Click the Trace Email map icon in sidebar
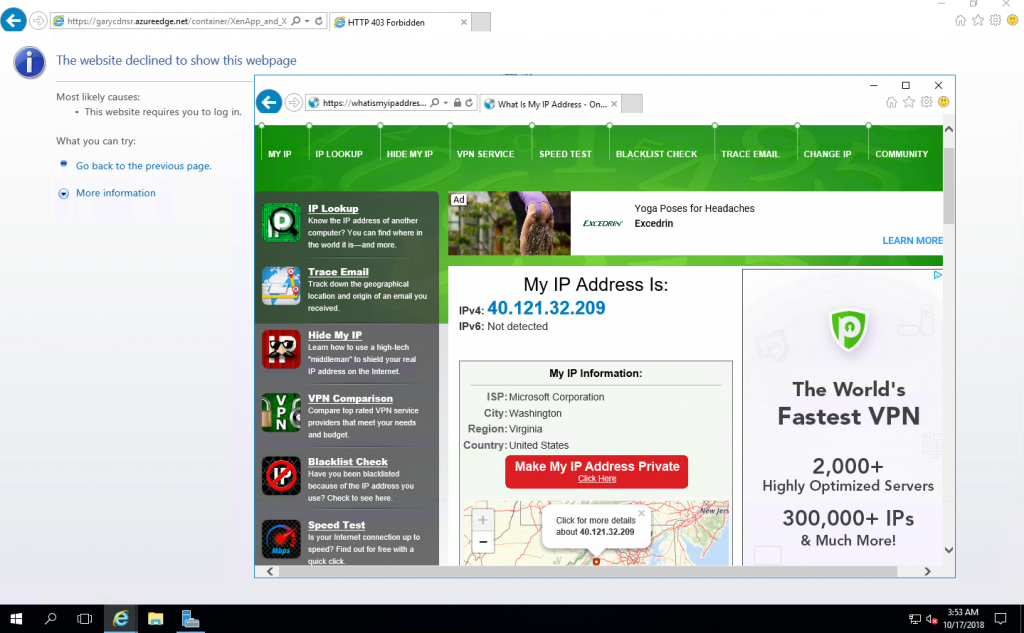This screenshot has width=1024, height=633. (281, 286)
